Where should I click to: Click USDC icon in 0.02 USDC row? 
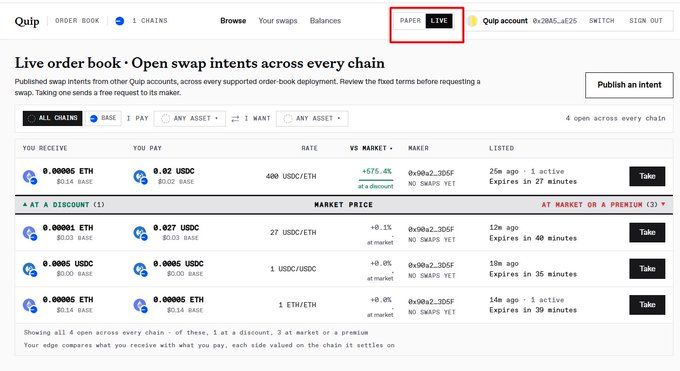(140, 177)
